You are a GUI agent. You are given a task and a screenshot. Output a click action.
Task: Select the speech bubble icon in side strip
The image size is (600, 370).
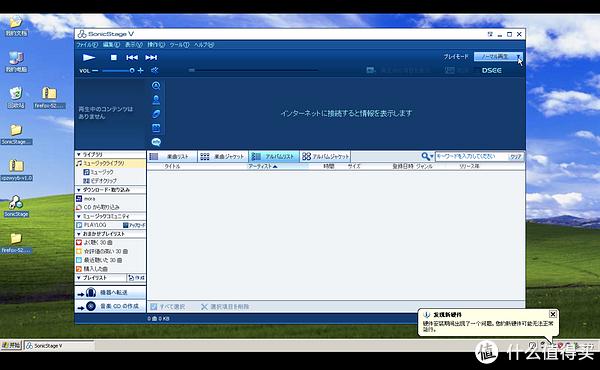[x=156, y=142]
